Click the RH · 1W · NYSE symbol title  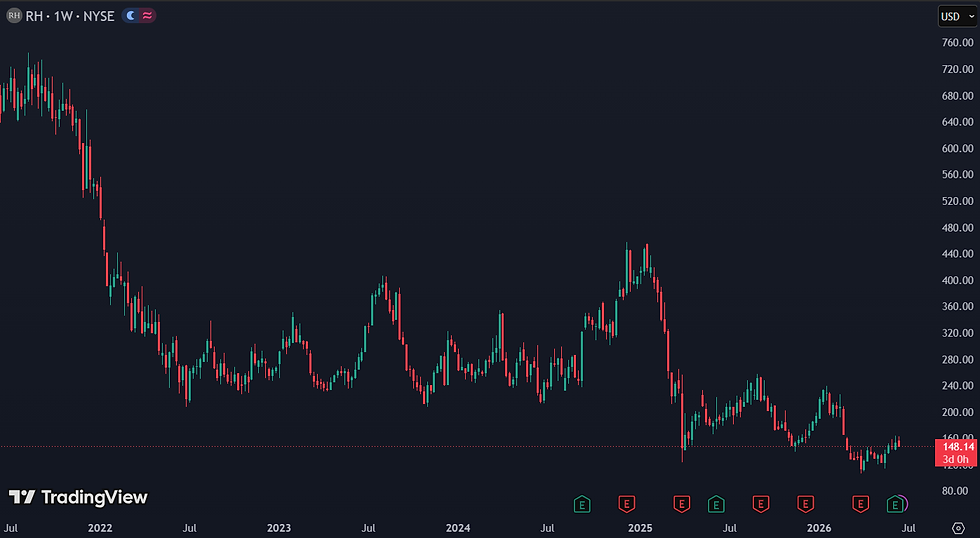(70, 16)
